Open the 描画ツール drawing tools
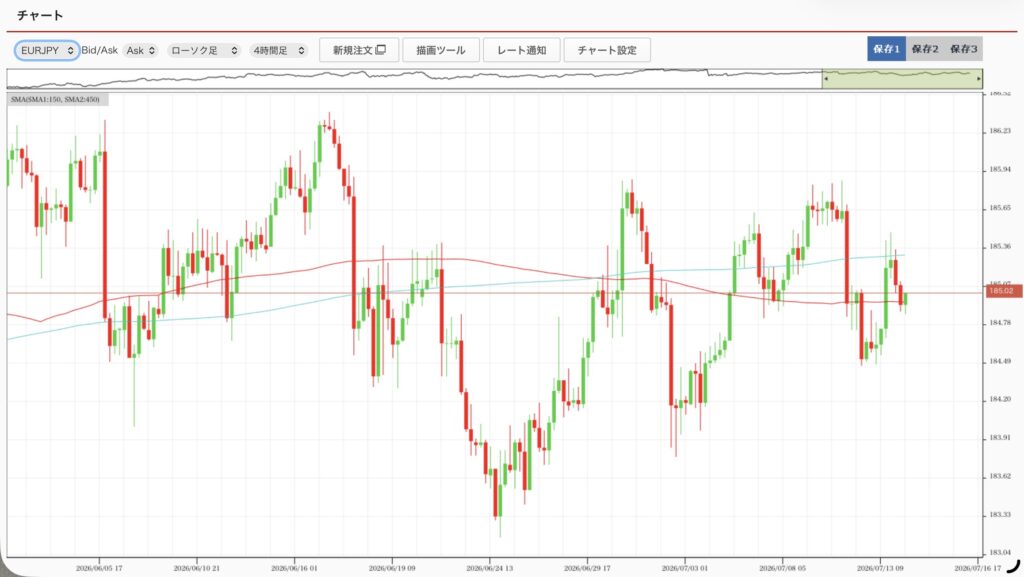The width and height of the screenshot is (1024, 577). coord(441,50)
